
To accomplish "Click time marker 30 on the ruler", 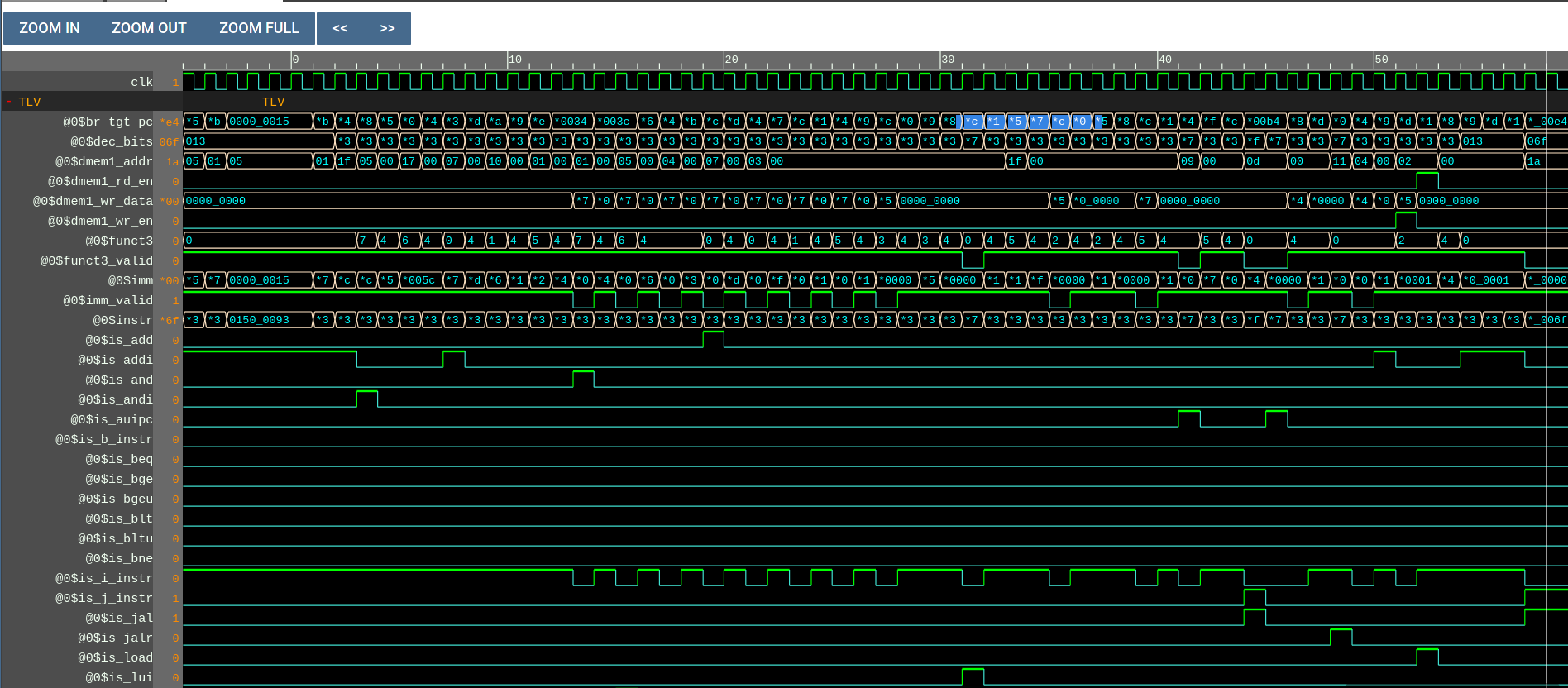I will click(948, 60).
